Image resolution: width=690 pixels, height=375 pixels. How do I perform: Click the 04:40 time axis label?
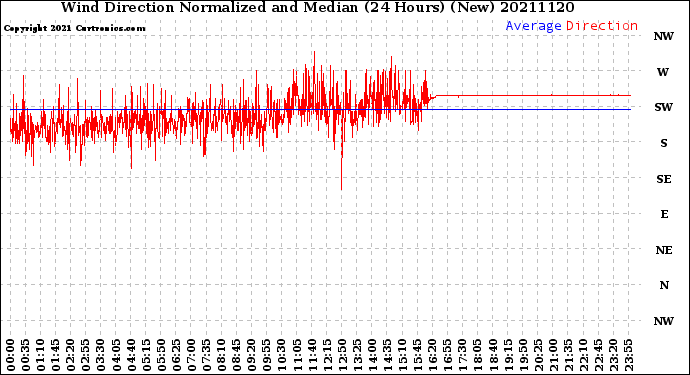click(x=131, y=355)
